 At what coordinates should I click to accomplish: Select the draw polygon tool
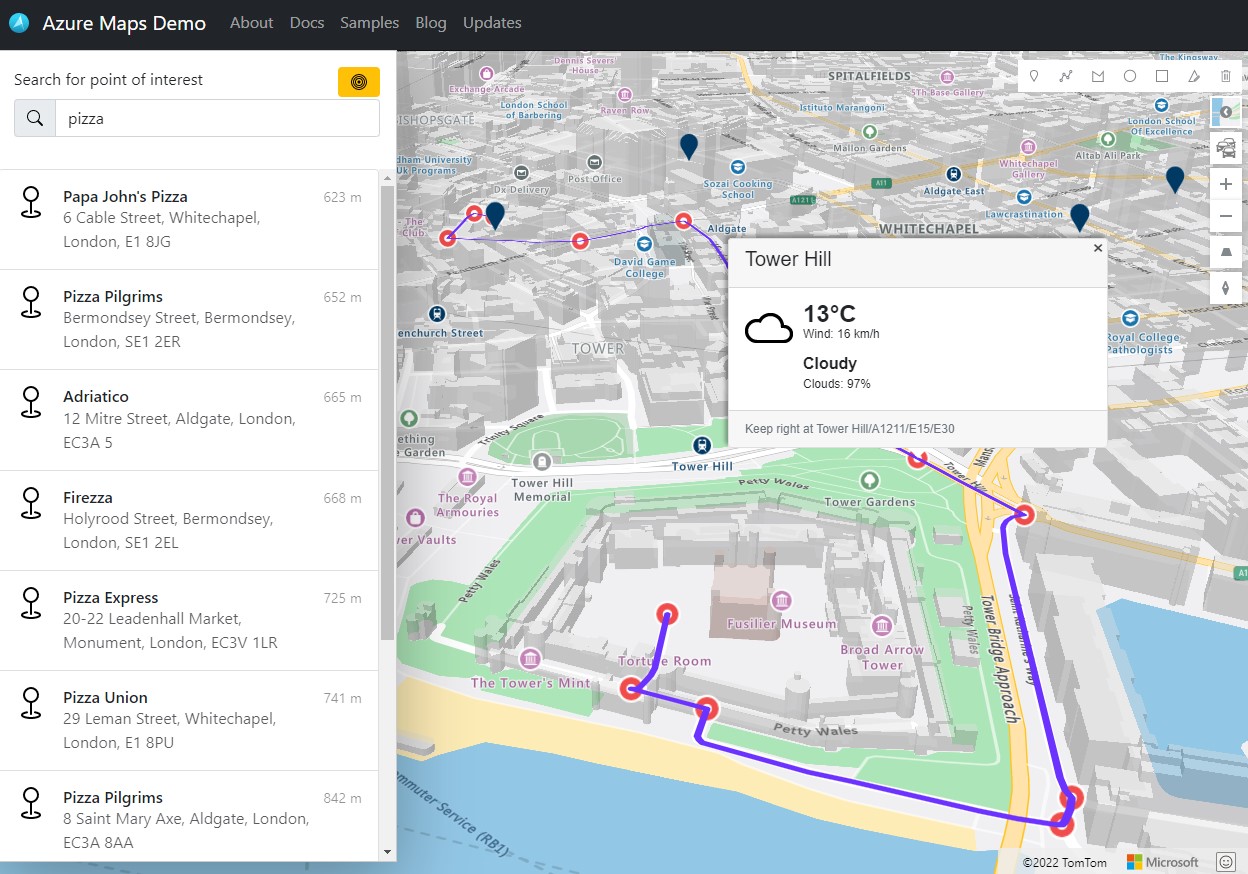1098,76
